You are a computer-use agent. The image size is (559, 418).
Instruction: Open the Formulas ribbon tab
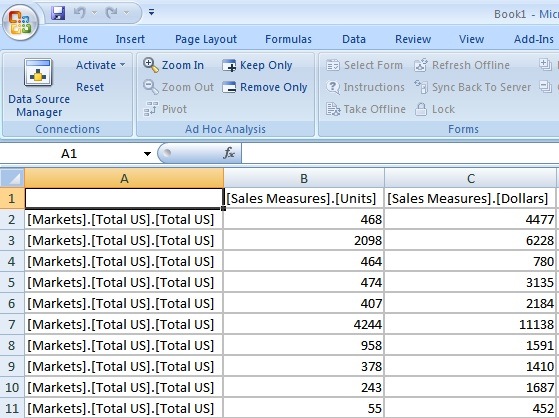click(288, 39)
